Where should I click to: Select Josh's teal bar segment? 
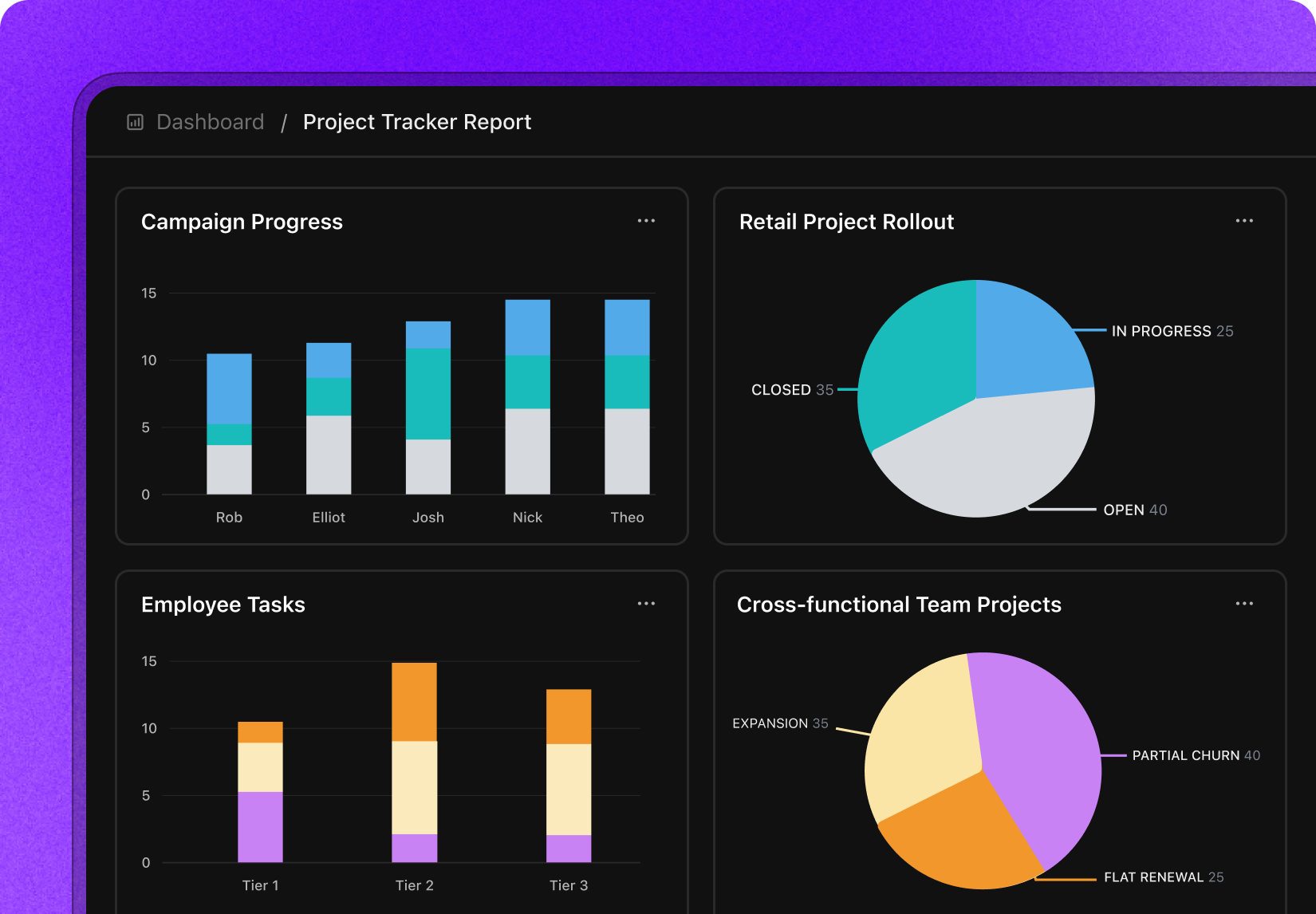point(428,394)
